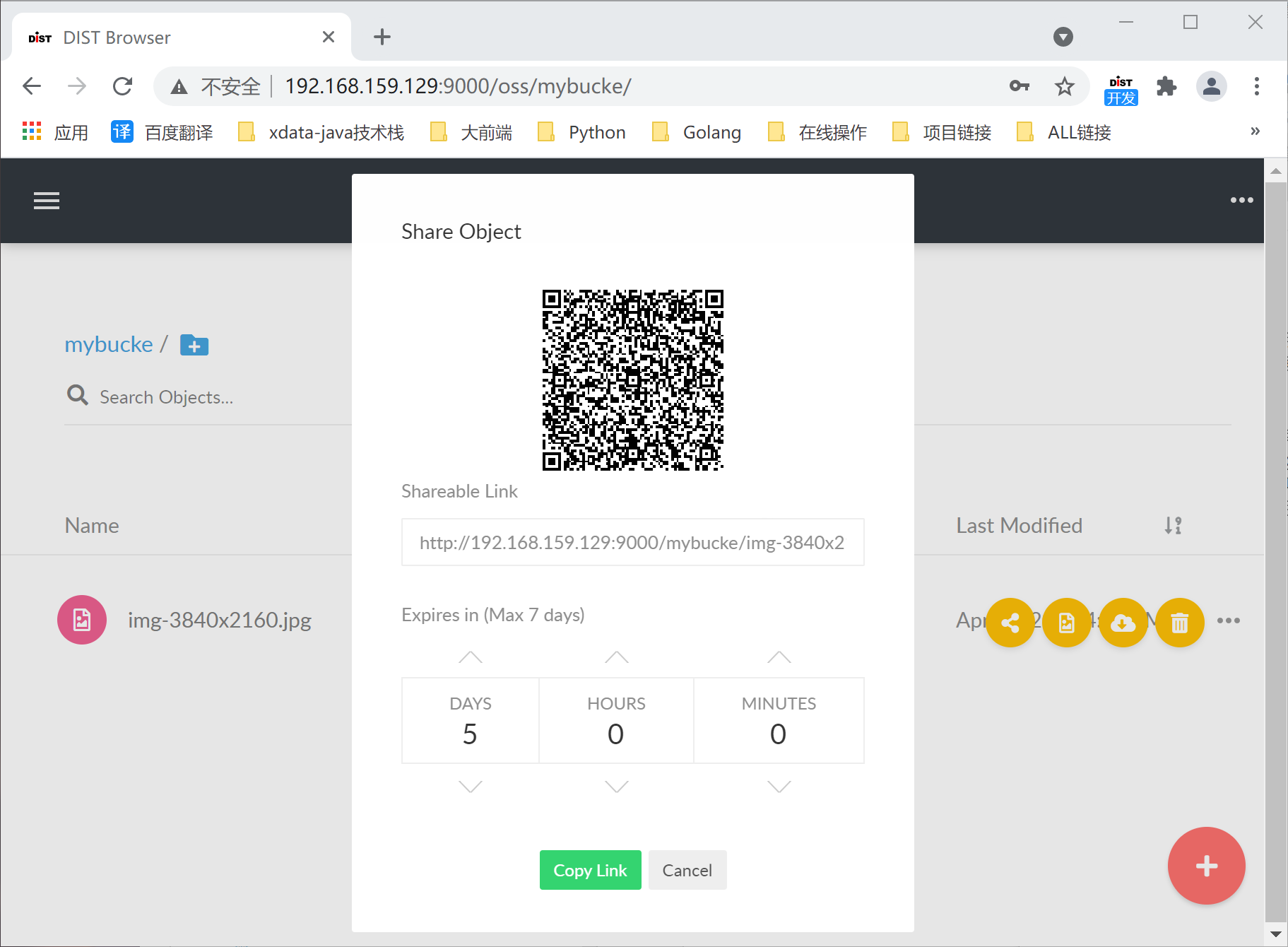1288x947 pixels.
Task: Click the address bar URL
Action: pyautogui.click(x=458, y=86)
